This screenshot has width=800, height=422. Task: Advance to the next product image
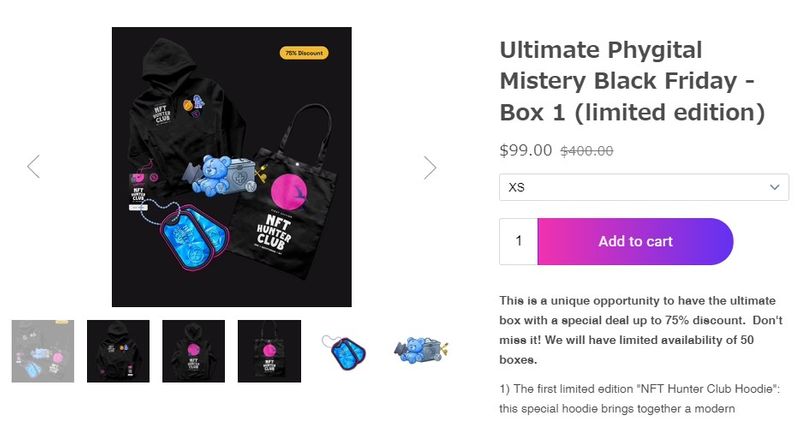[430, 167]
